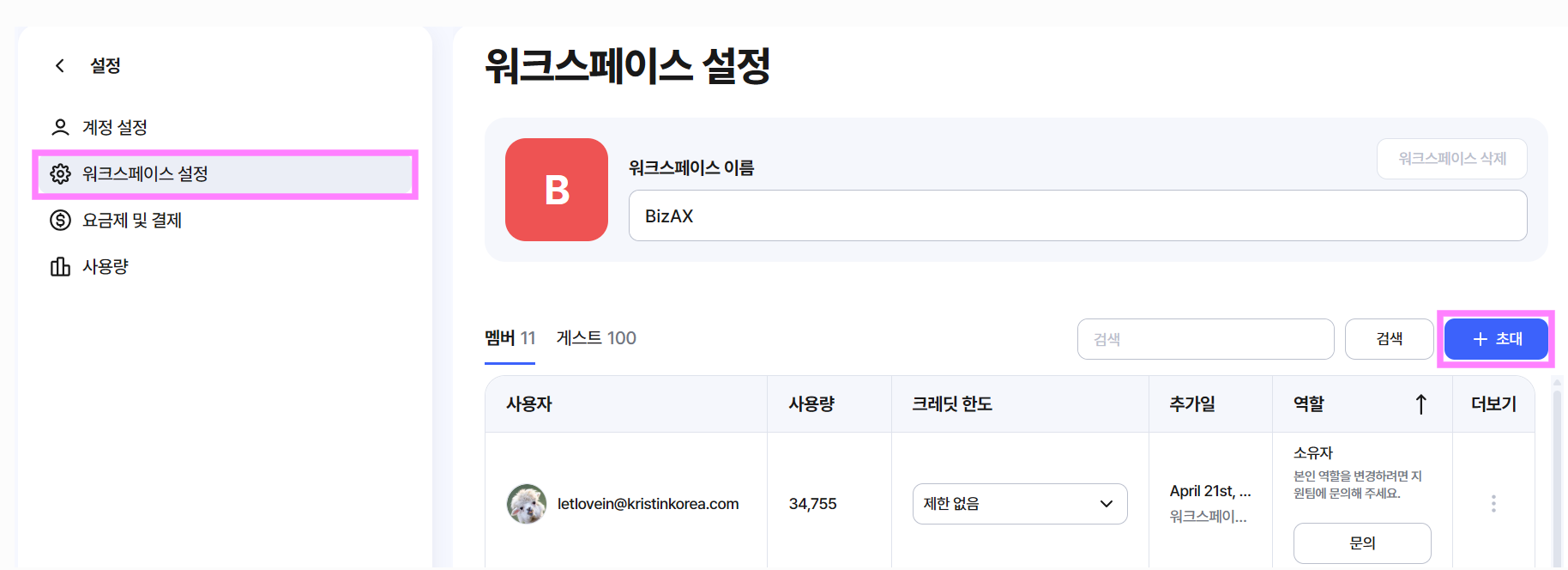
Task: Click the 더보기 column header
Action: [1493, 404]
